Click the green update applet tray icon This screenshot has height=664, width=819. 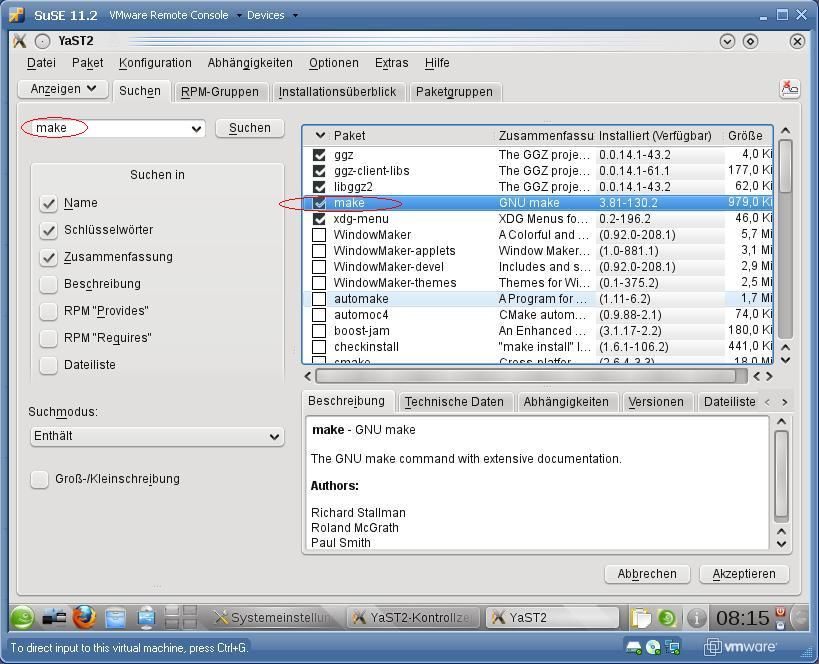[667, 618]
